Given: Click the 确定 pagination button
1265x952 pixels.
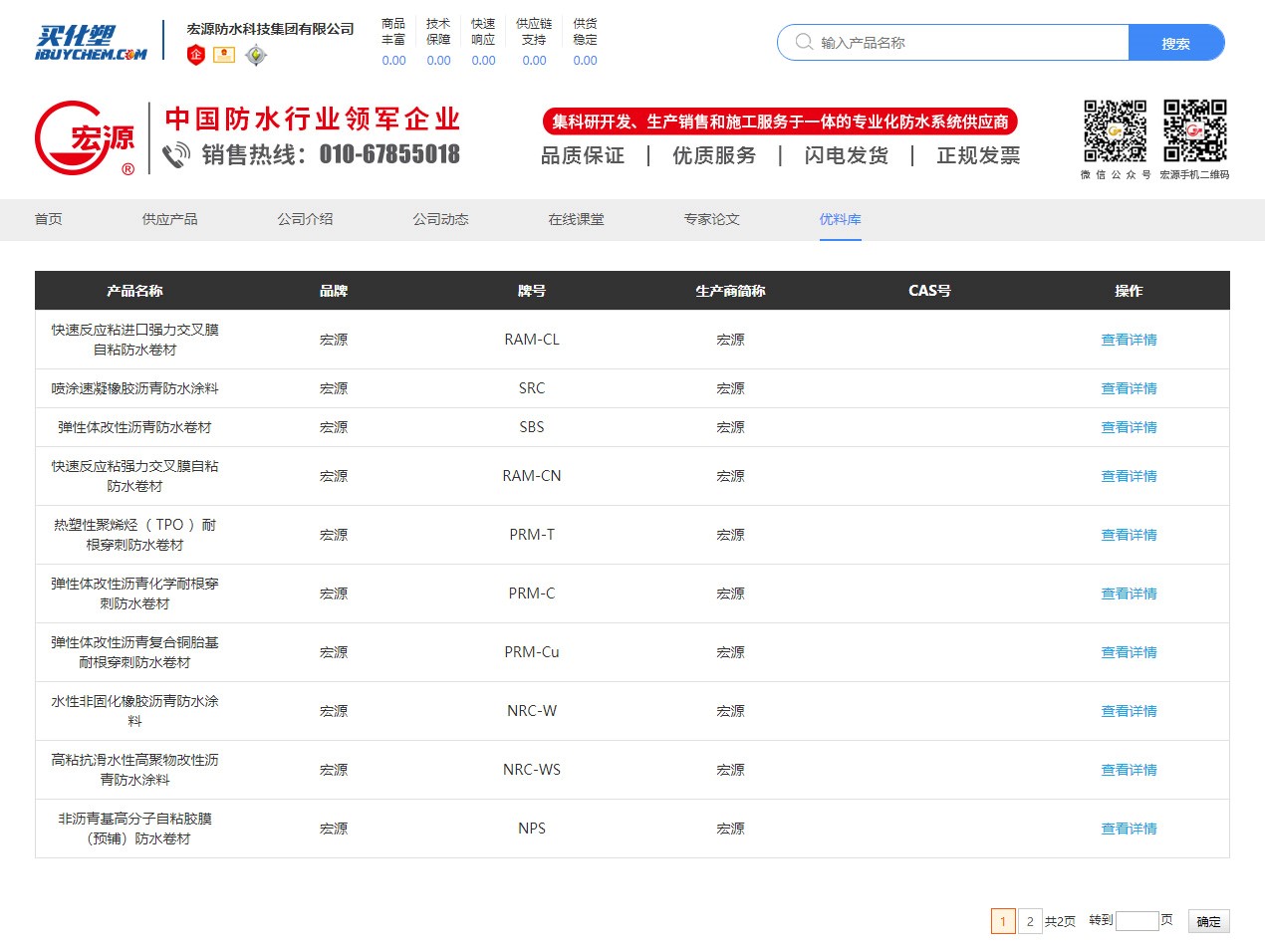Looking at the screenshot, I should (x=1208, y=921).
